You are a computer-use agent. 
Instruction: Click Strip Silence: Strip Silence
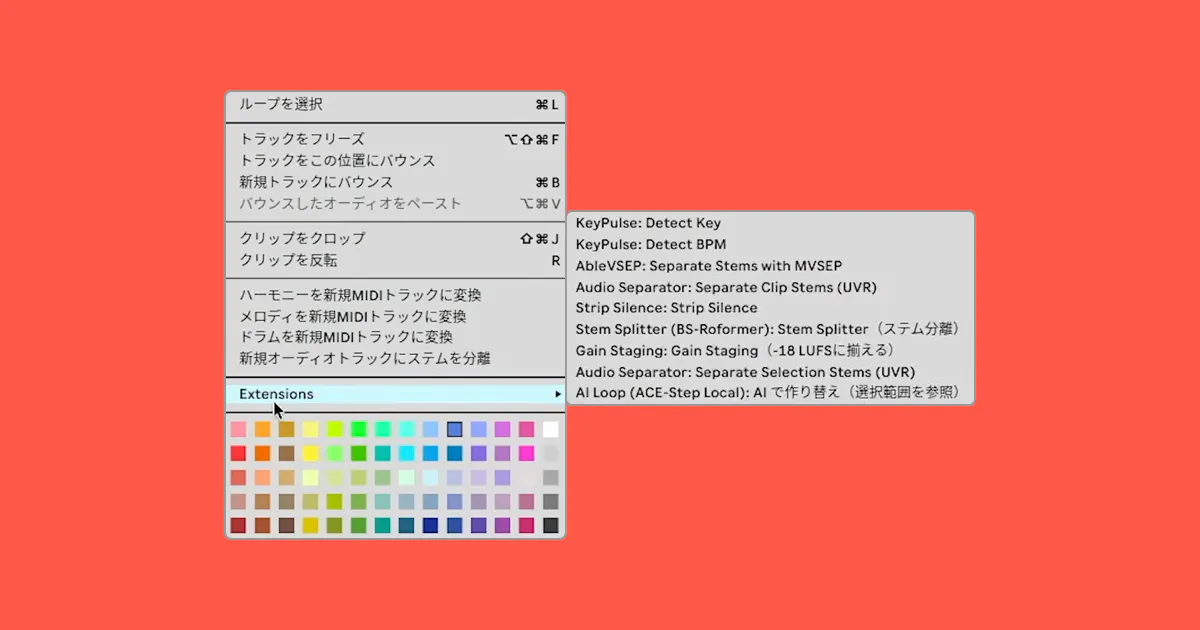(770, 308)
